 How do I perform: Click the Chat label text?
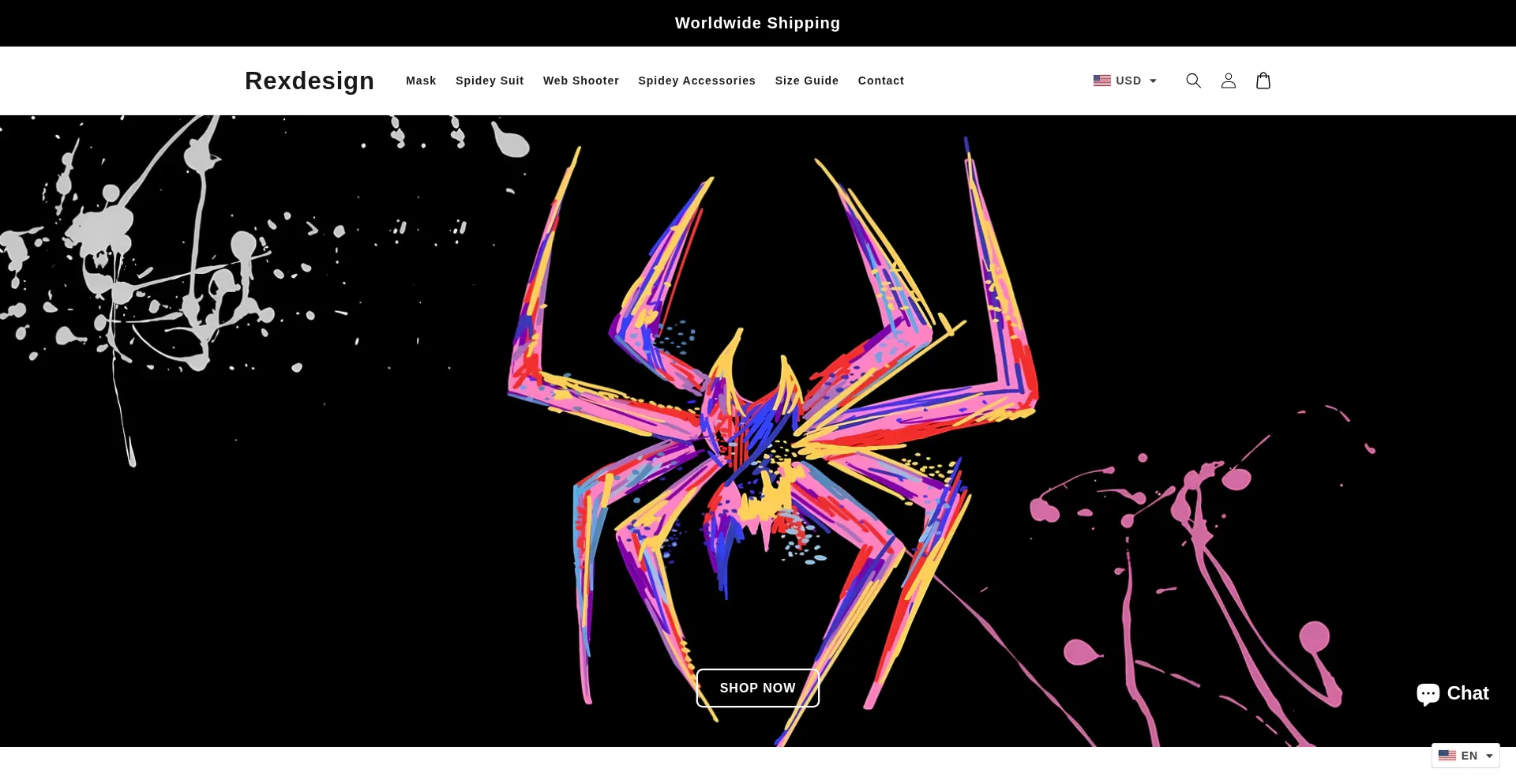pyautogui.click(x=1467, y=693)
